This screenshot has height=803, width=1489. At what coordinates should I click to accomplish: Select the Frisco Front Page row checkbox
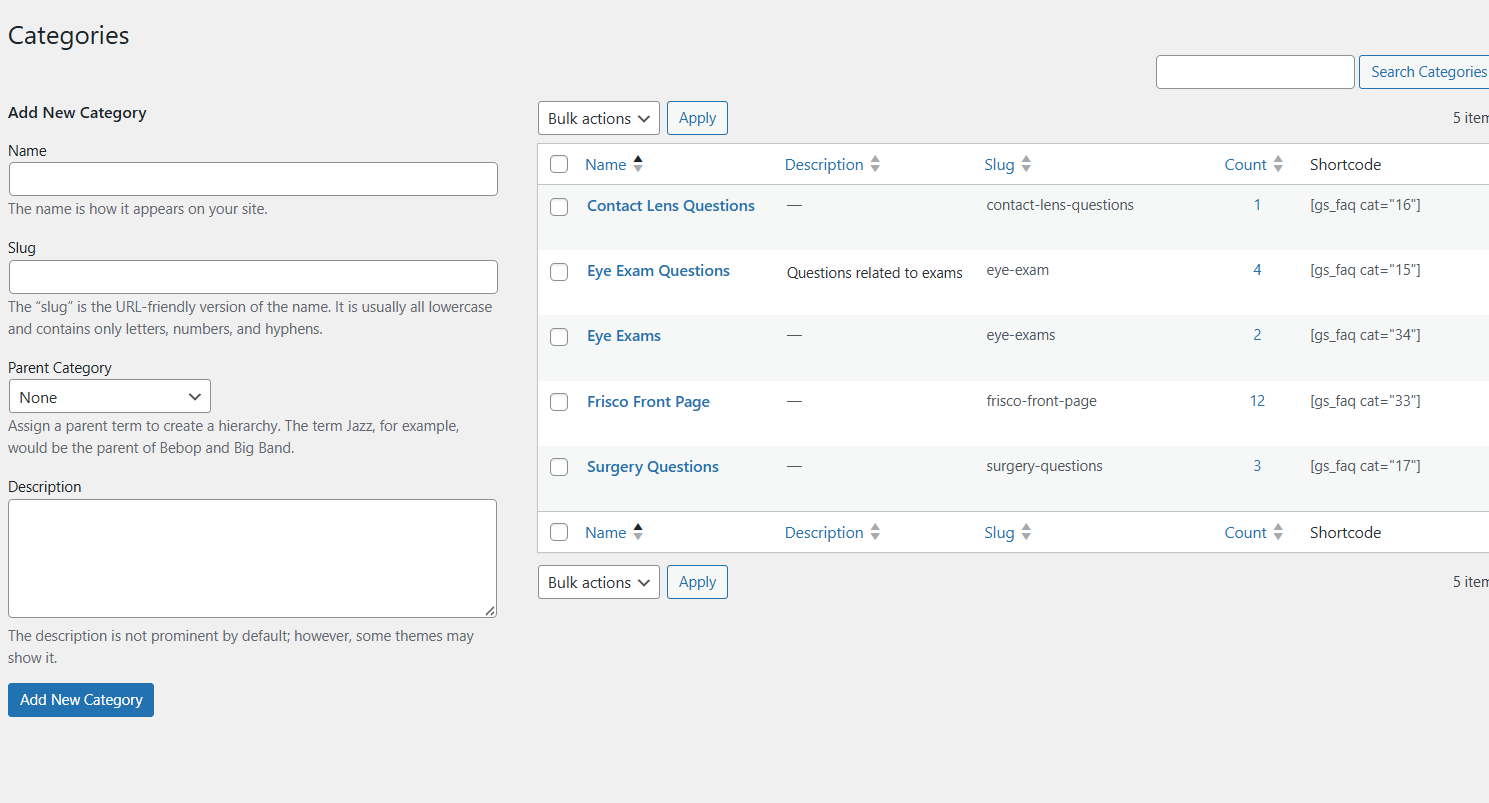559,402
